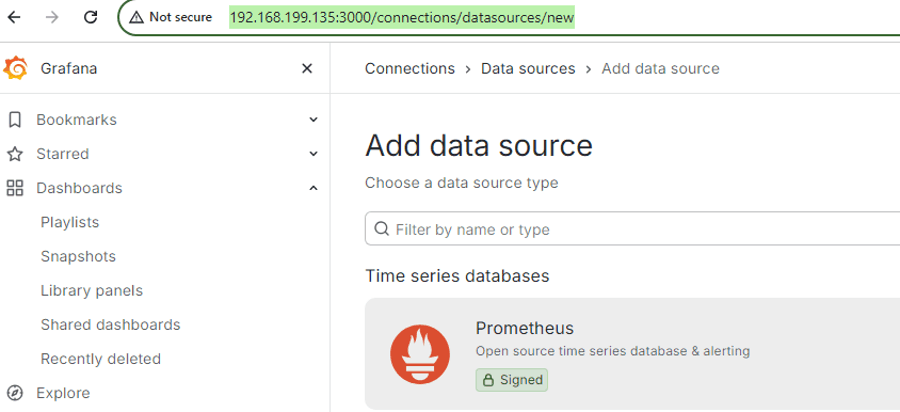900x412 pixels.
Task: Open Bookmarks in the sidebar
Action: coord(76,120)
